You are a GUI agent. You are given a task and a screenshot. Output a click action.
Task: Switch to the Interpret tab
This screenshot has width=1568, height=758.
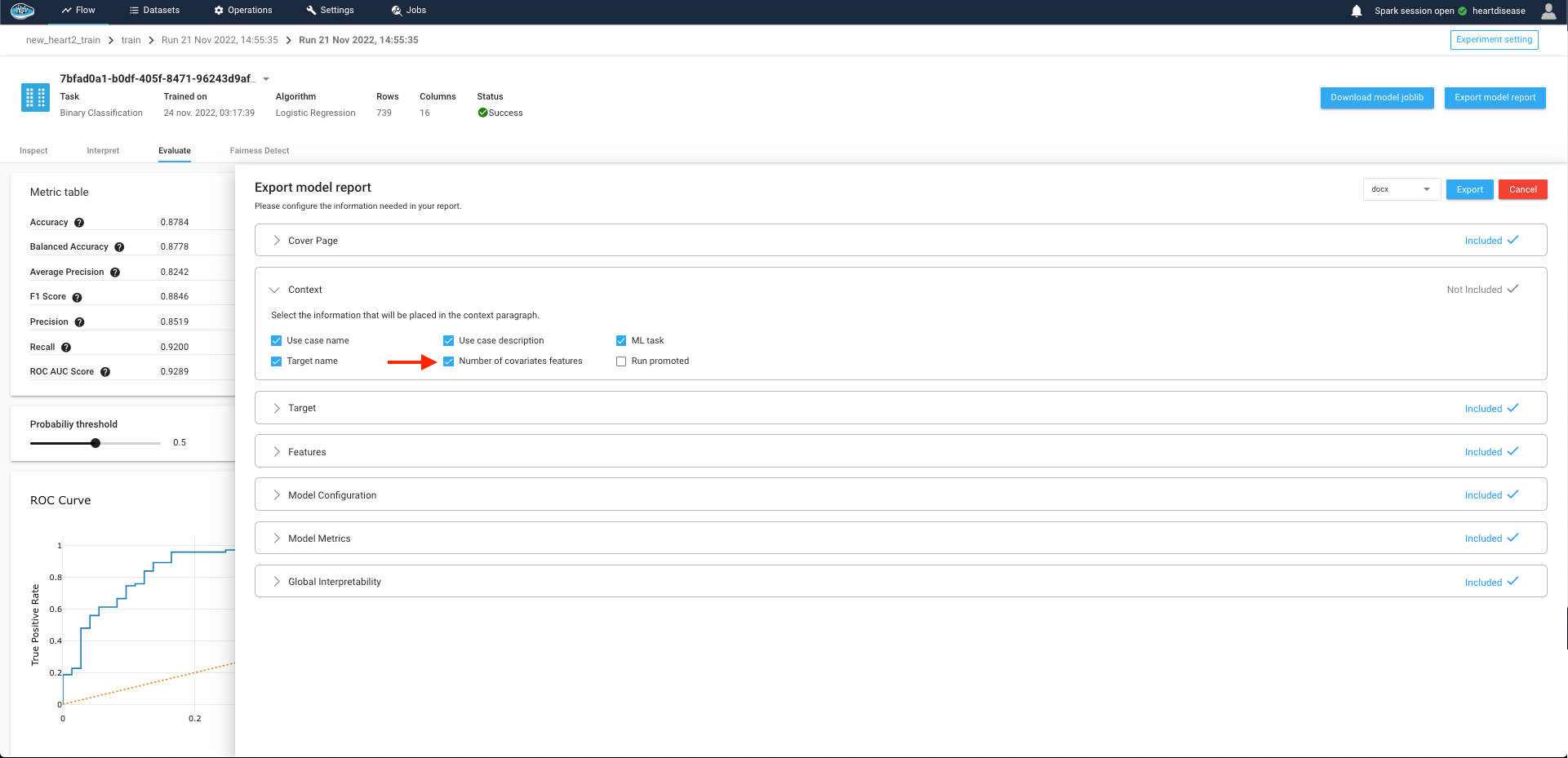point(103,151)
